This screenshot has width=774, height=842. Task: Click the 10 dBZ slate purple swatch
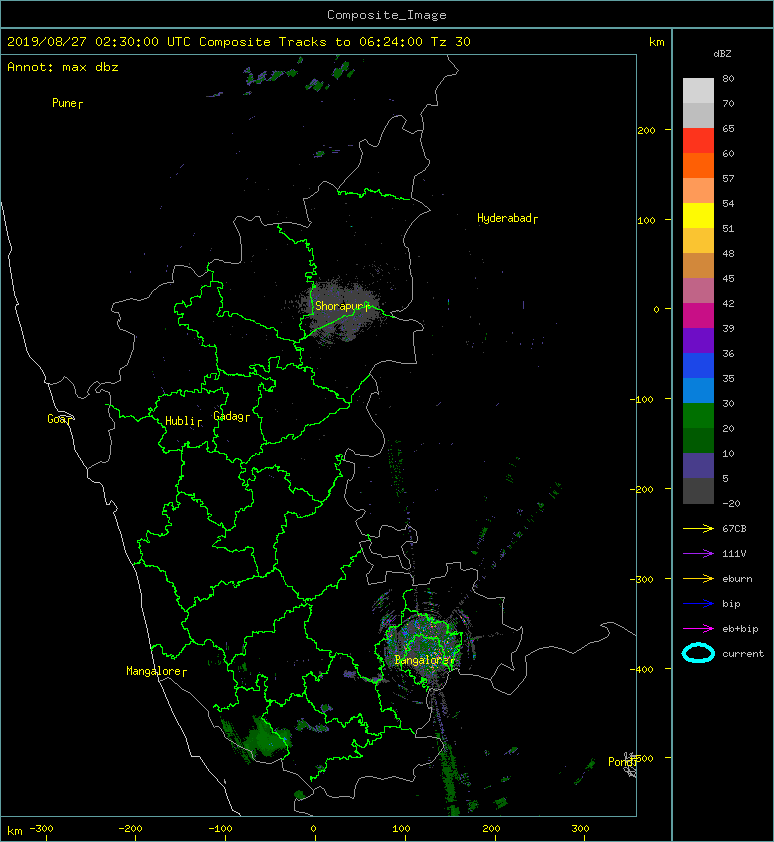[698, 466]
